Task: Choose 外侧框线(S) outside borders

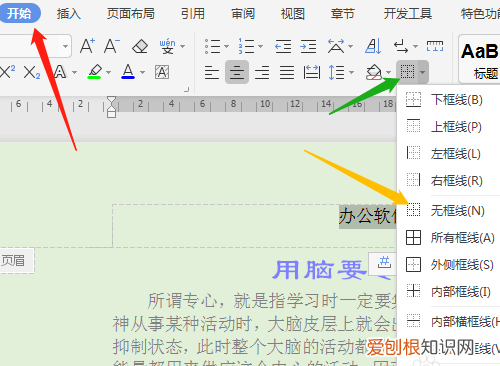Action: click(448, 265)
